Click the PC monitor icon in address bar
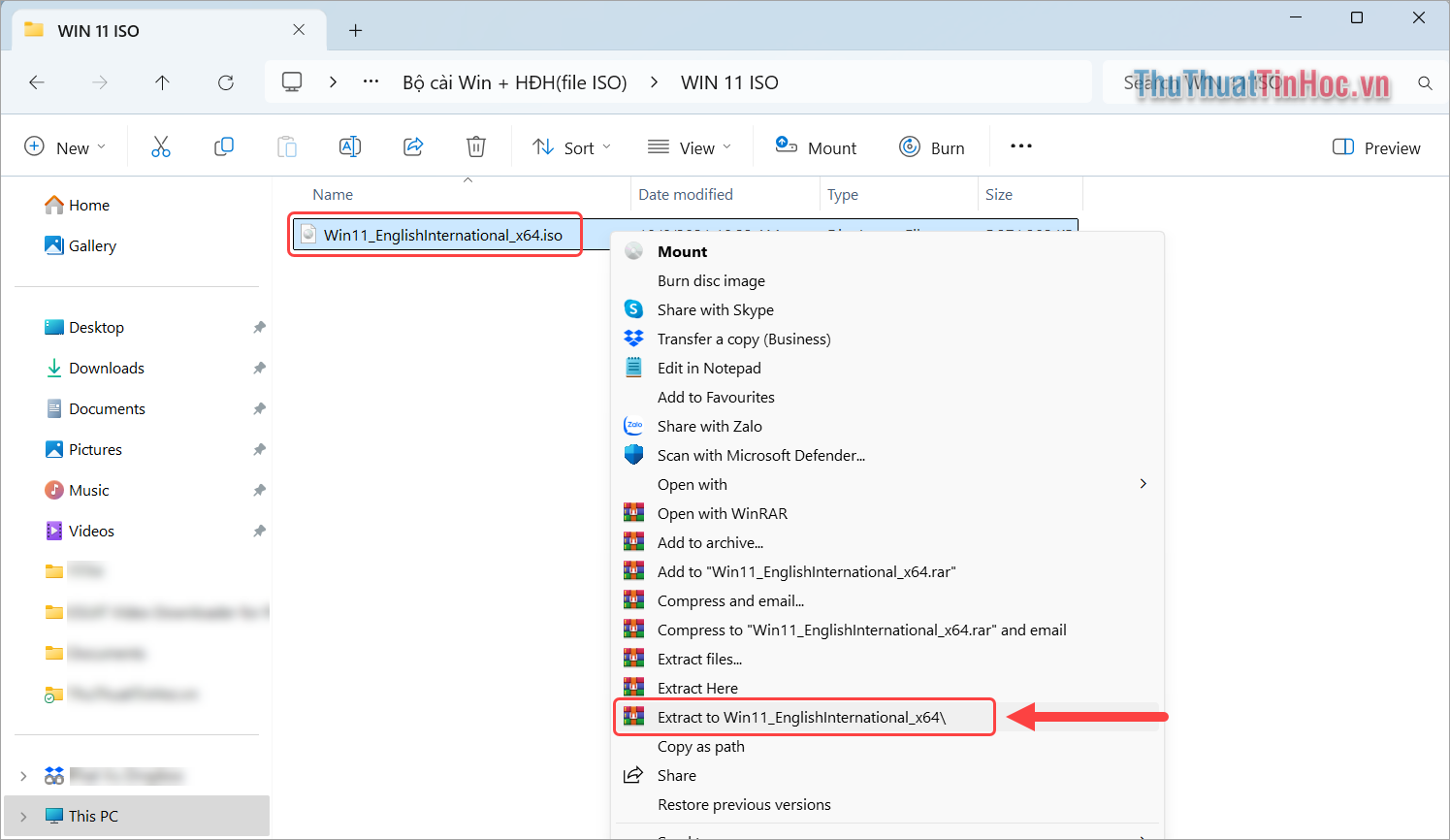1450x840 pixels. point(292,82)
